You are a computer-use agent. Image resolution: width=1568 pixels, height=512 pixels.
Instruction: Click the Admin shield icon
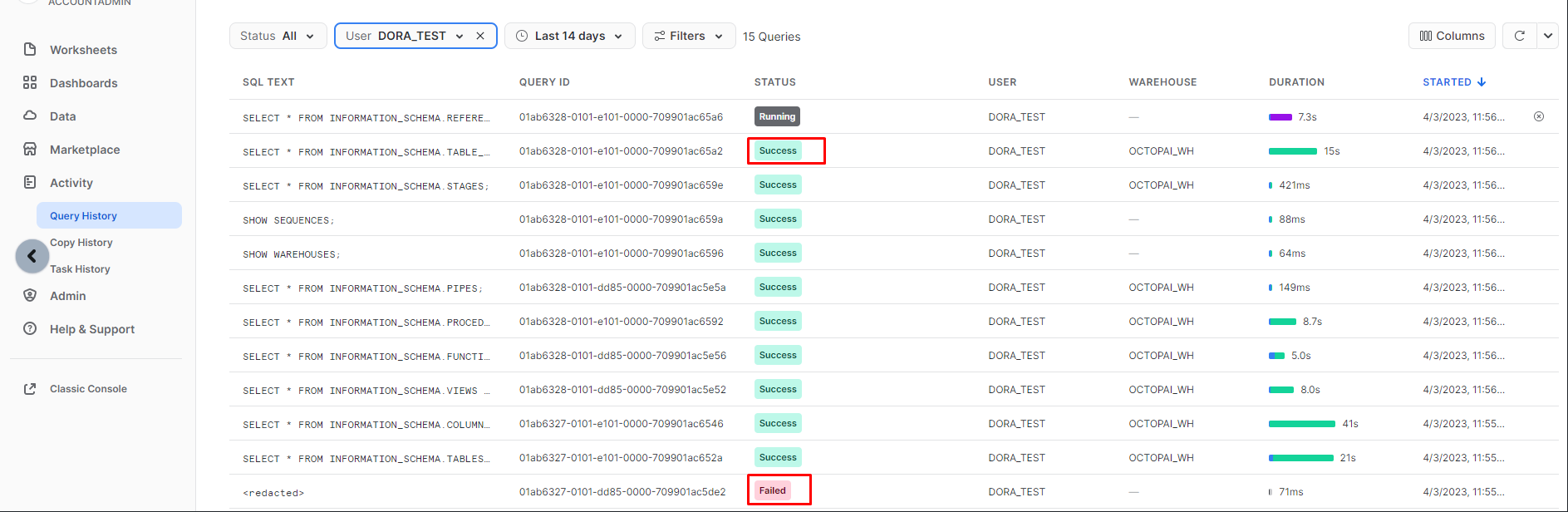point(30,296)
